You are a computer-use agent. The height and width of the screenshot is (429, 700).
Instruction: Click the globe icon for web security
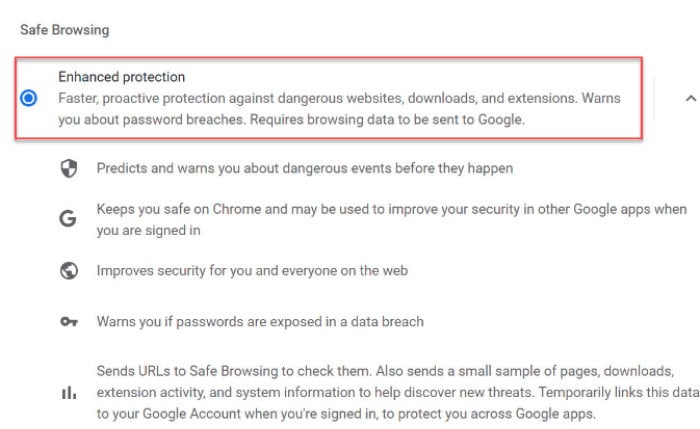pyautogui.click(x=69, y=271)
